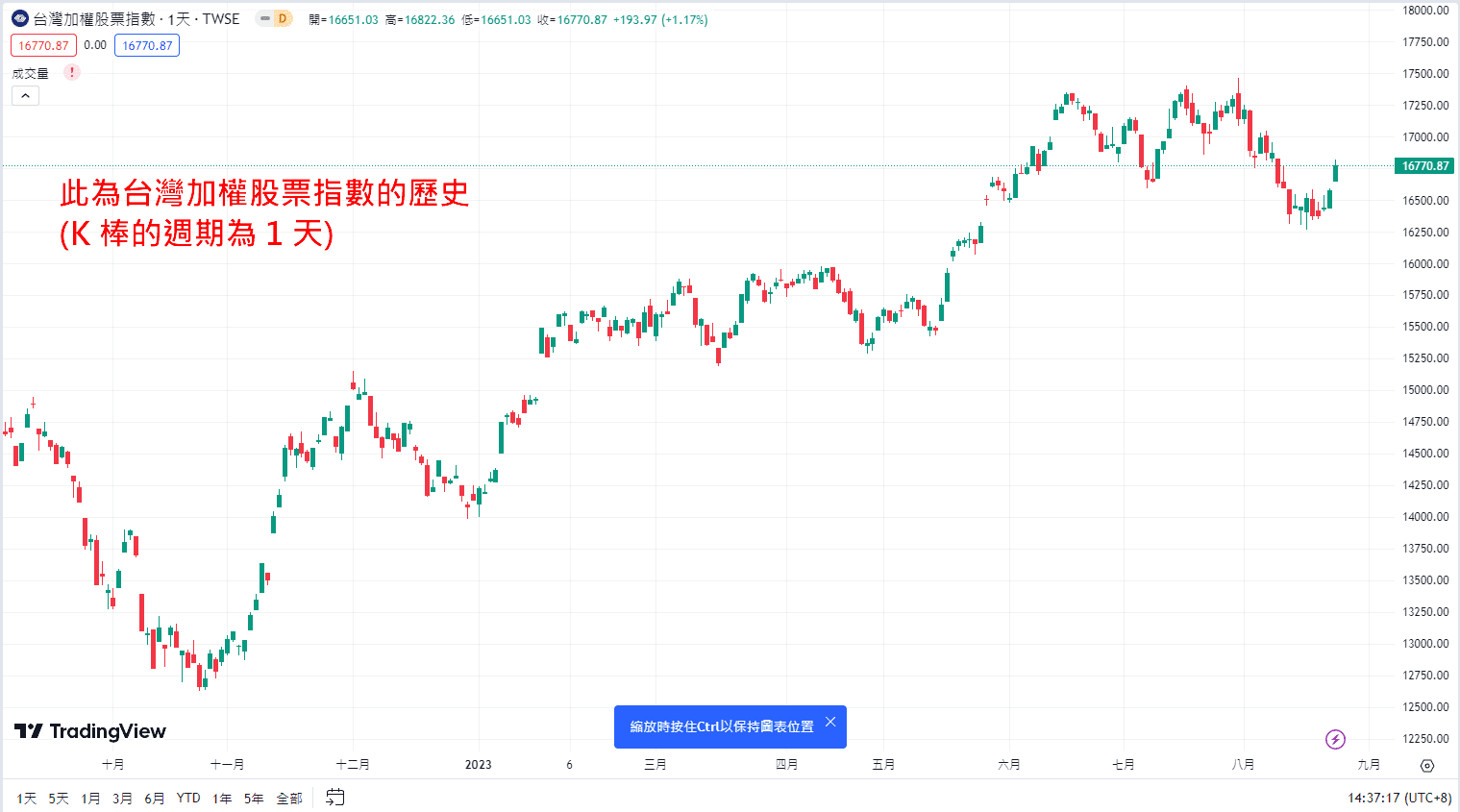
Task: Click the 17000.00 price axis label
Action: pos(1425,137)
